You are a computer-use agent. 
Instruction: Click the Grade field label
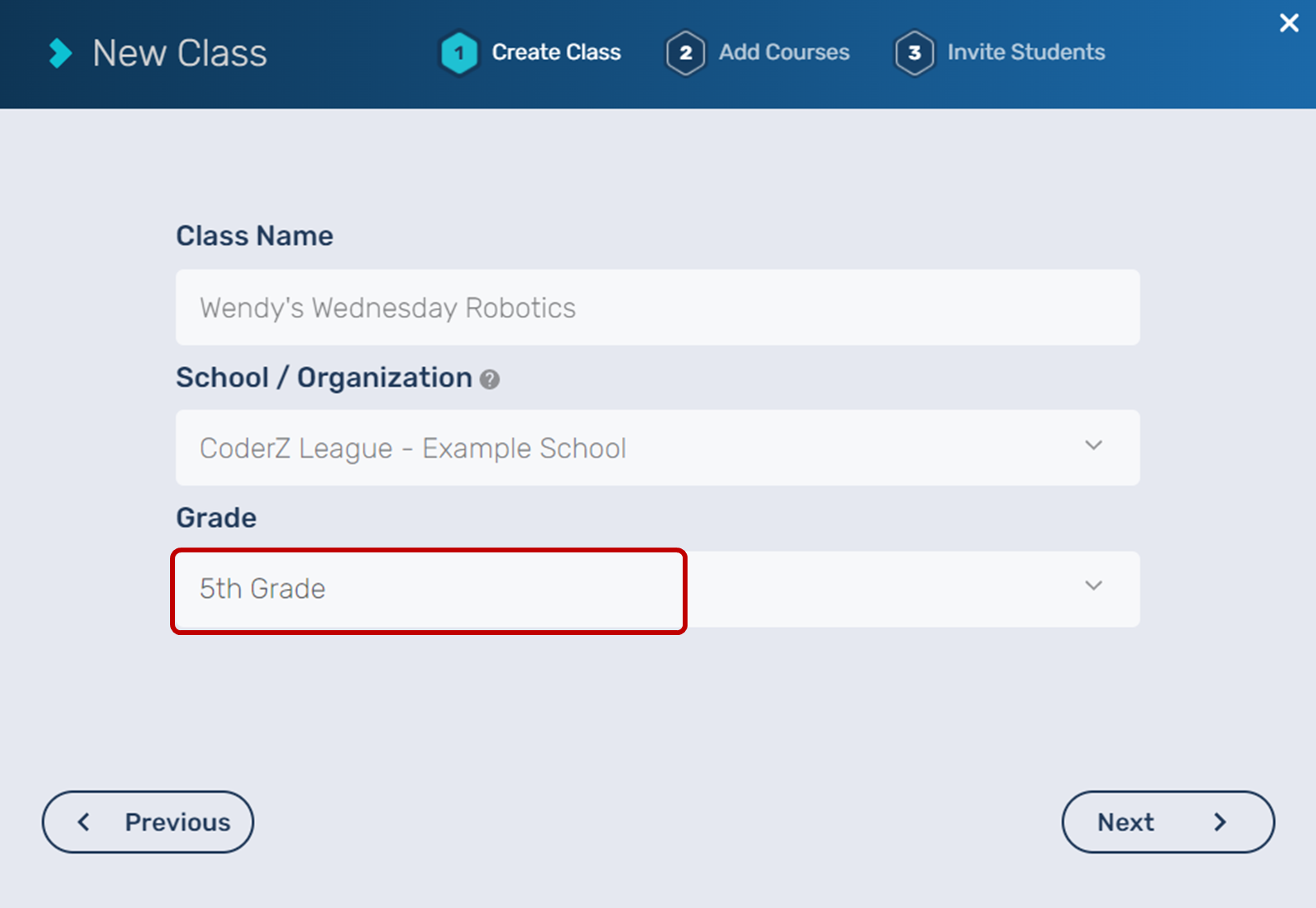coord(216,518)
